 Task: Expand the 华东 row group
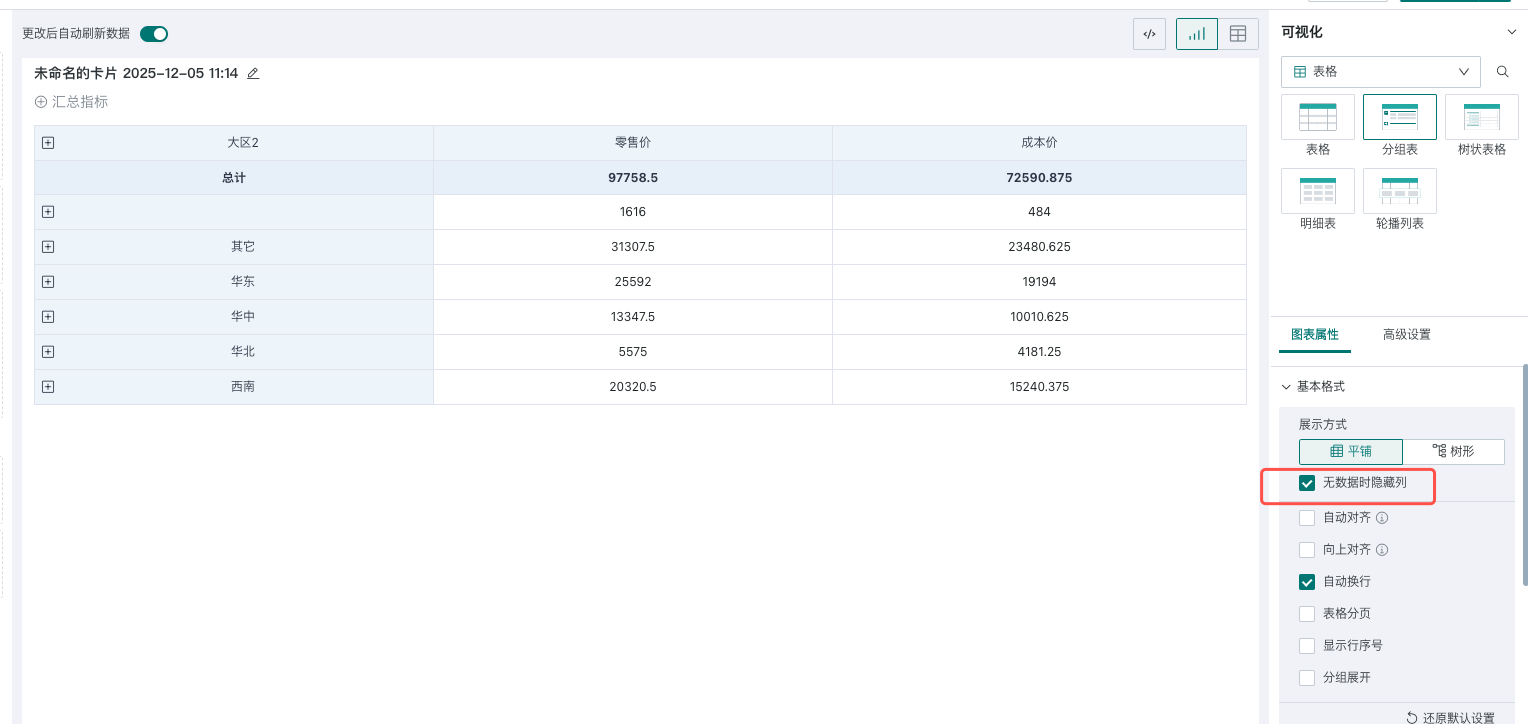[x=48, y=282]
